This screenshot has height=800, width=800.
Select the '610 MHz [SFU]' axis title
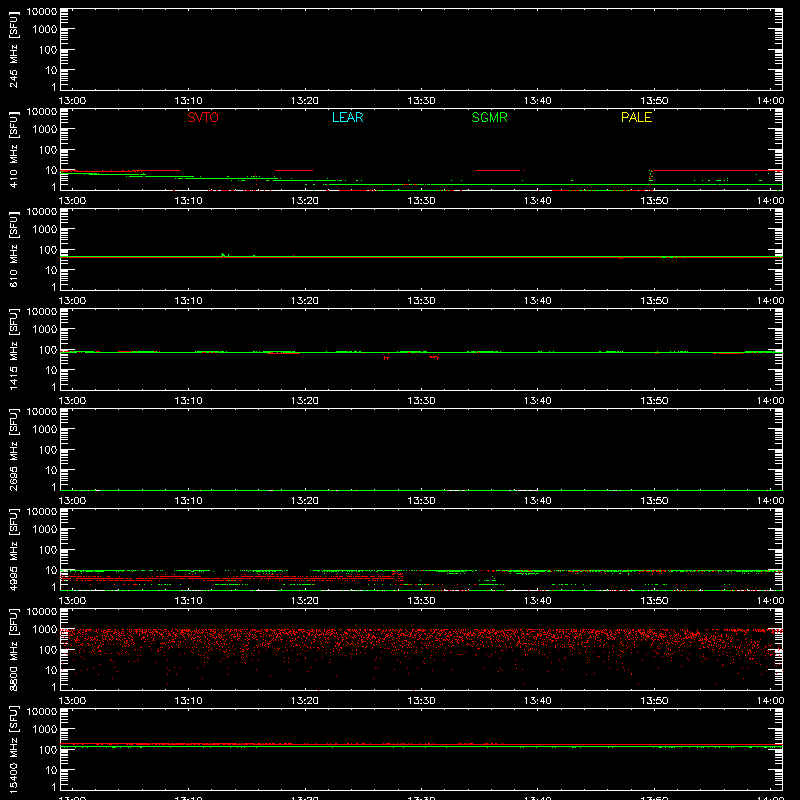pyautogui.click(x=14, y=249)
